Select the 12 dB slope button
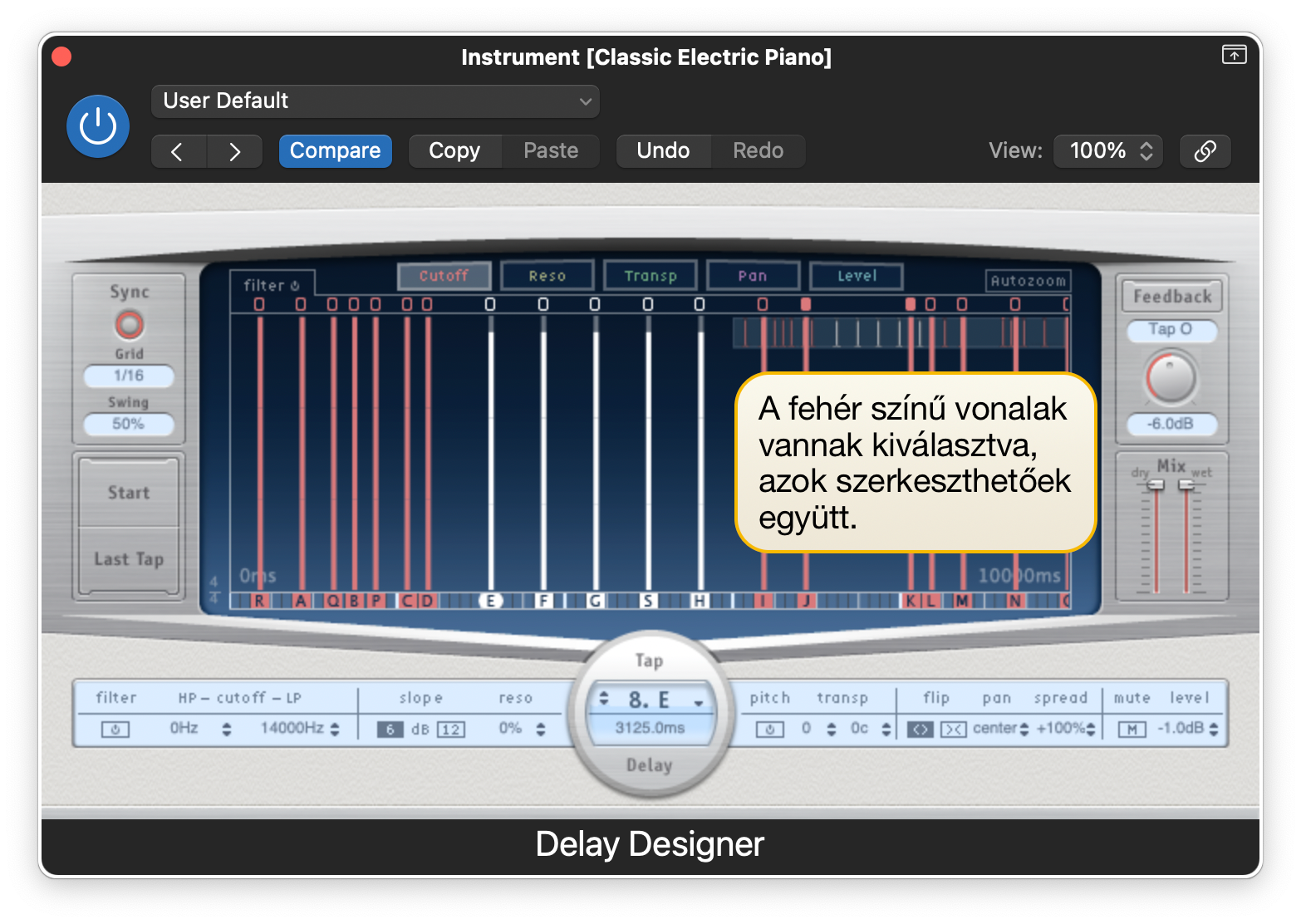The height and width of the screenshot is (924, 1301). tap(451, 730)
